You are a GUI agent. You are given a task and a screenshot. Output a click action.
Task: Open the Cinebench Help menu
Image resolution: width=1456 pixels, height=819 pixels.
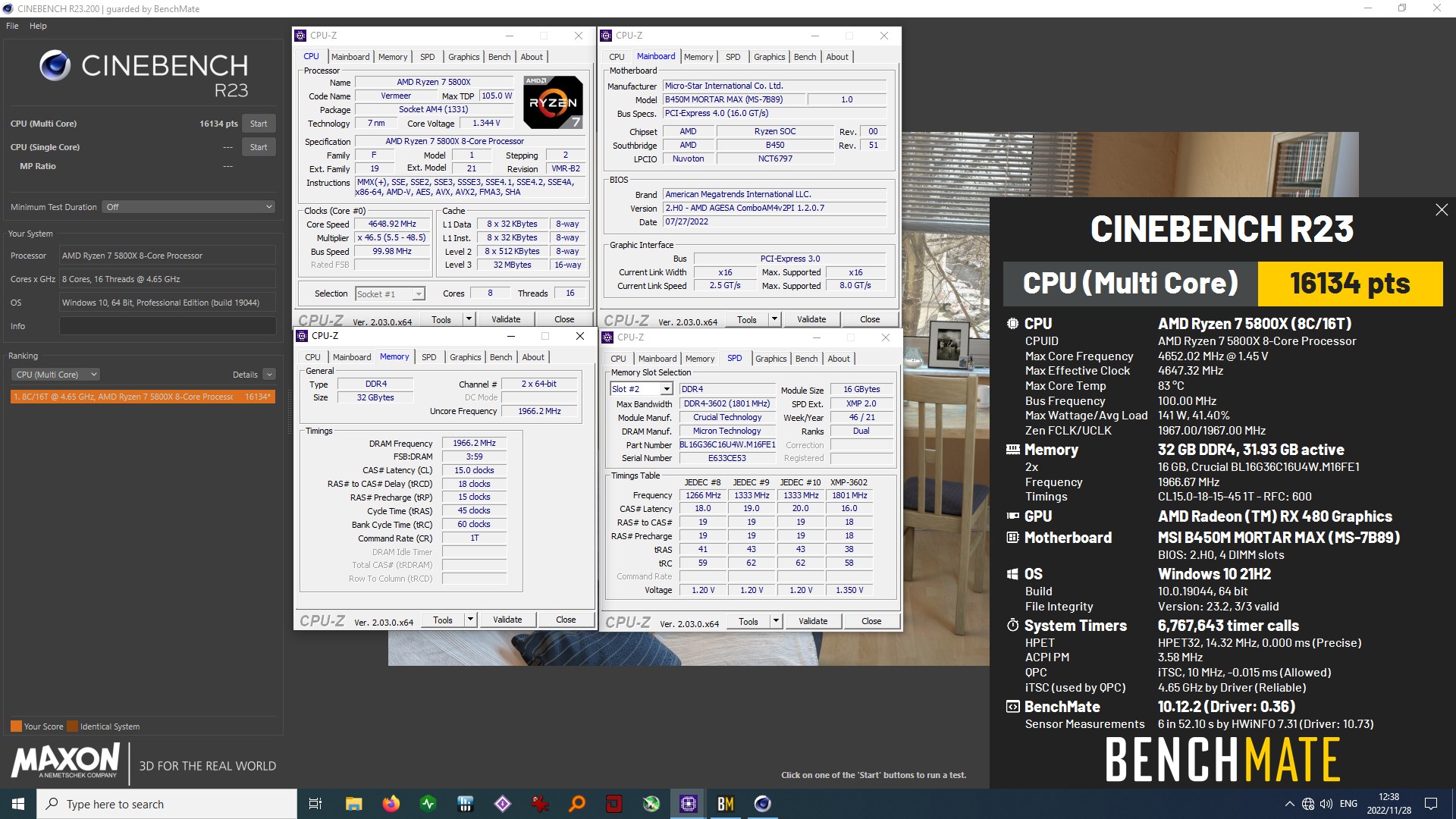click(x=38, y=26)
